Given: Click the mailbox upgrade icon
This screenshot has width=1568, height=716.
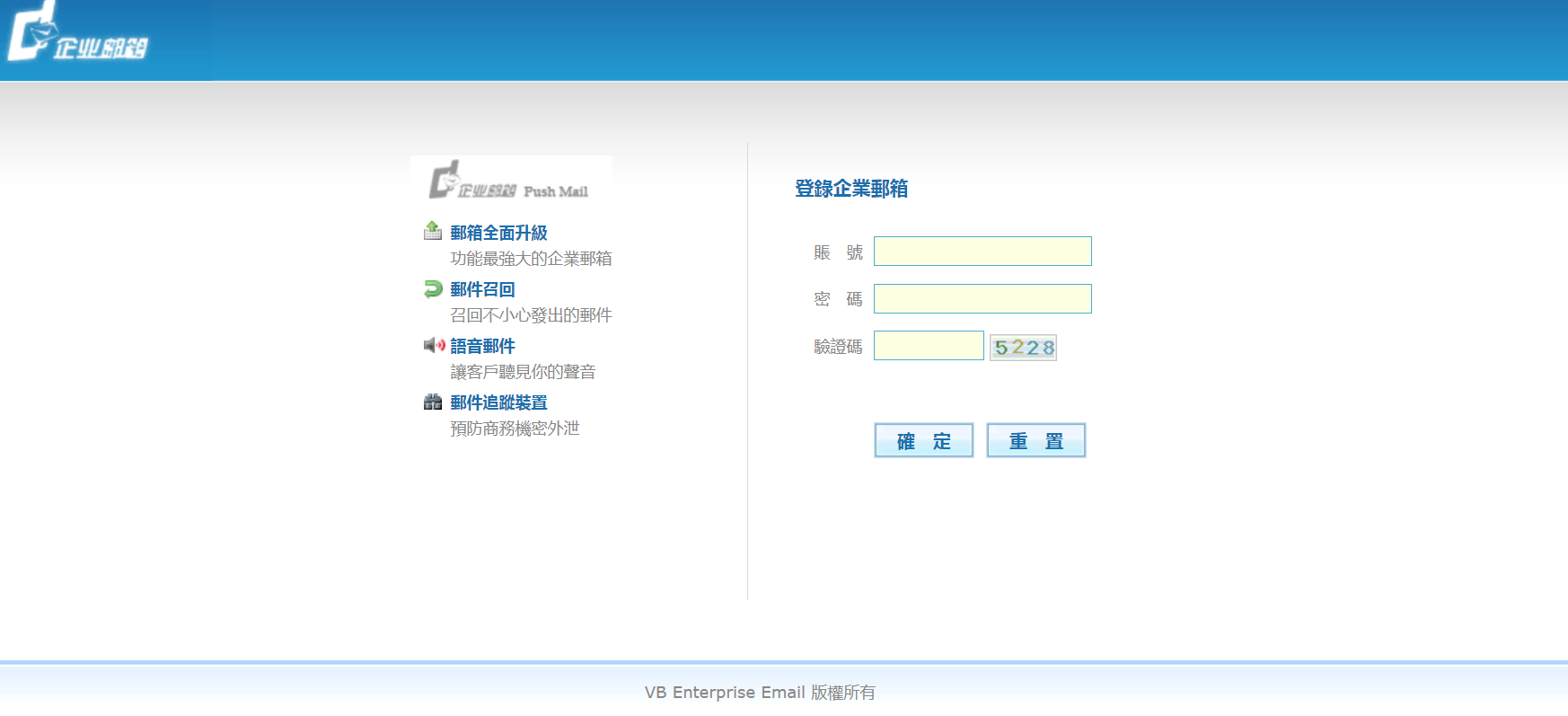Looking at the screenshot, I should pos(433,231).
